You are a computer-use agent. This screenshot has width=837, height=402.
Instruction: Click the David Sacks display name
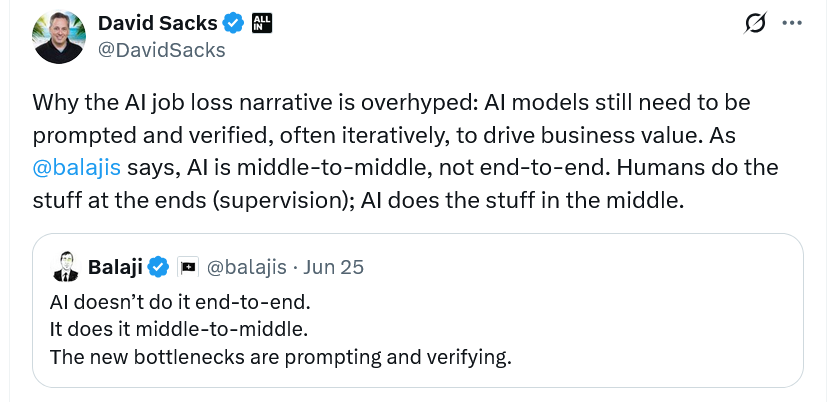pos(157,23)
